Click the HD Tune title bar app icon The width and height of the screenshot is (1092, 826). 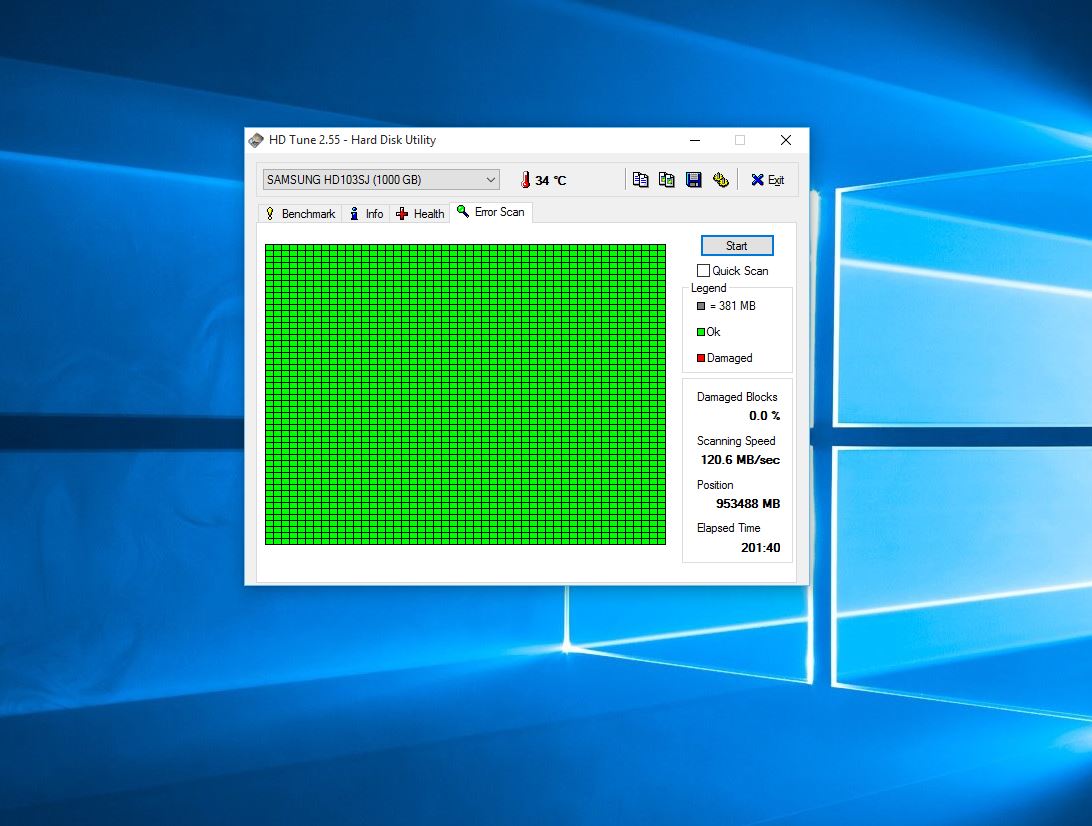[x=256, y=140]
